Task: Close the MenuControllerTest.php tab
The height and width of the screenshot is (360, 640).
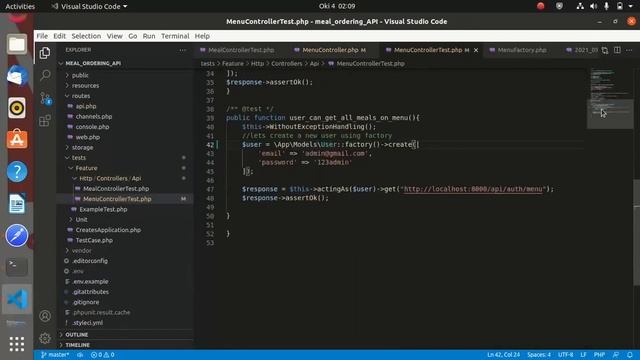Action: point(476,50)
